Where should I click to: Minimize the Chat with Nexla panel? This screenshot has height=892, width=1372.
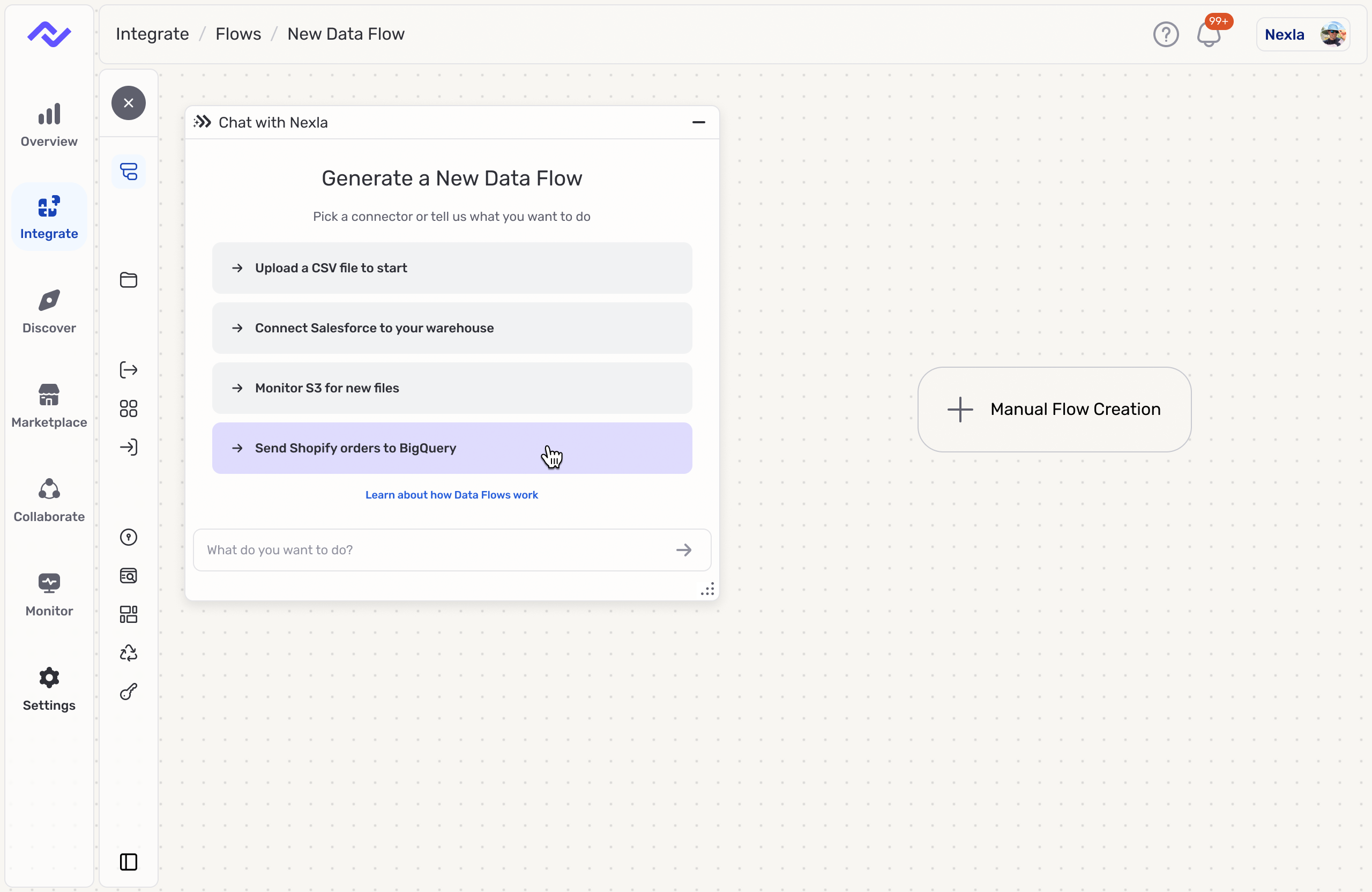point(699,122)
